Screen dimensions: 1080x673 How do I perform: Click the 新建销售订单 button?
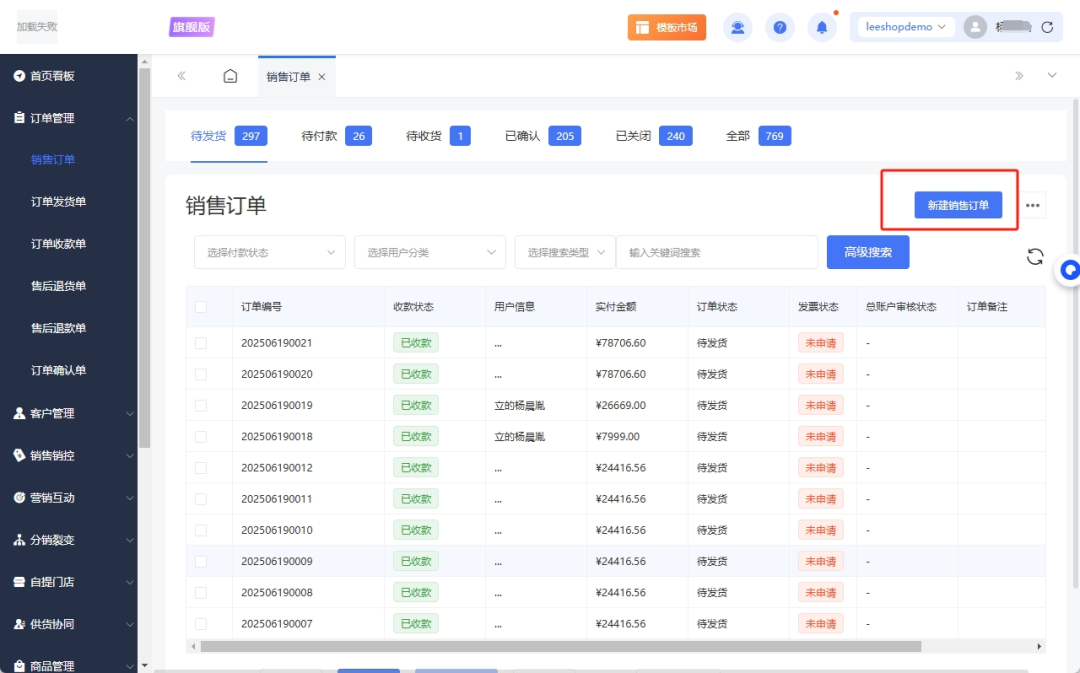click(958, 205)
